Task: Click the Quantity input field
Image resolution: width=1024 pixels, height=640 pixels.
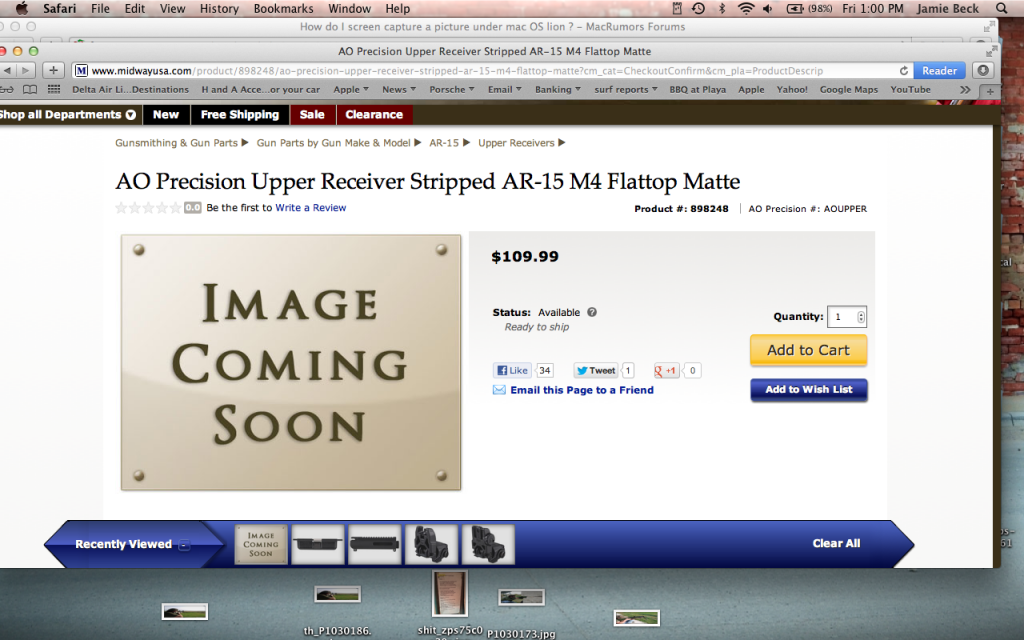Action: point(841,317)
